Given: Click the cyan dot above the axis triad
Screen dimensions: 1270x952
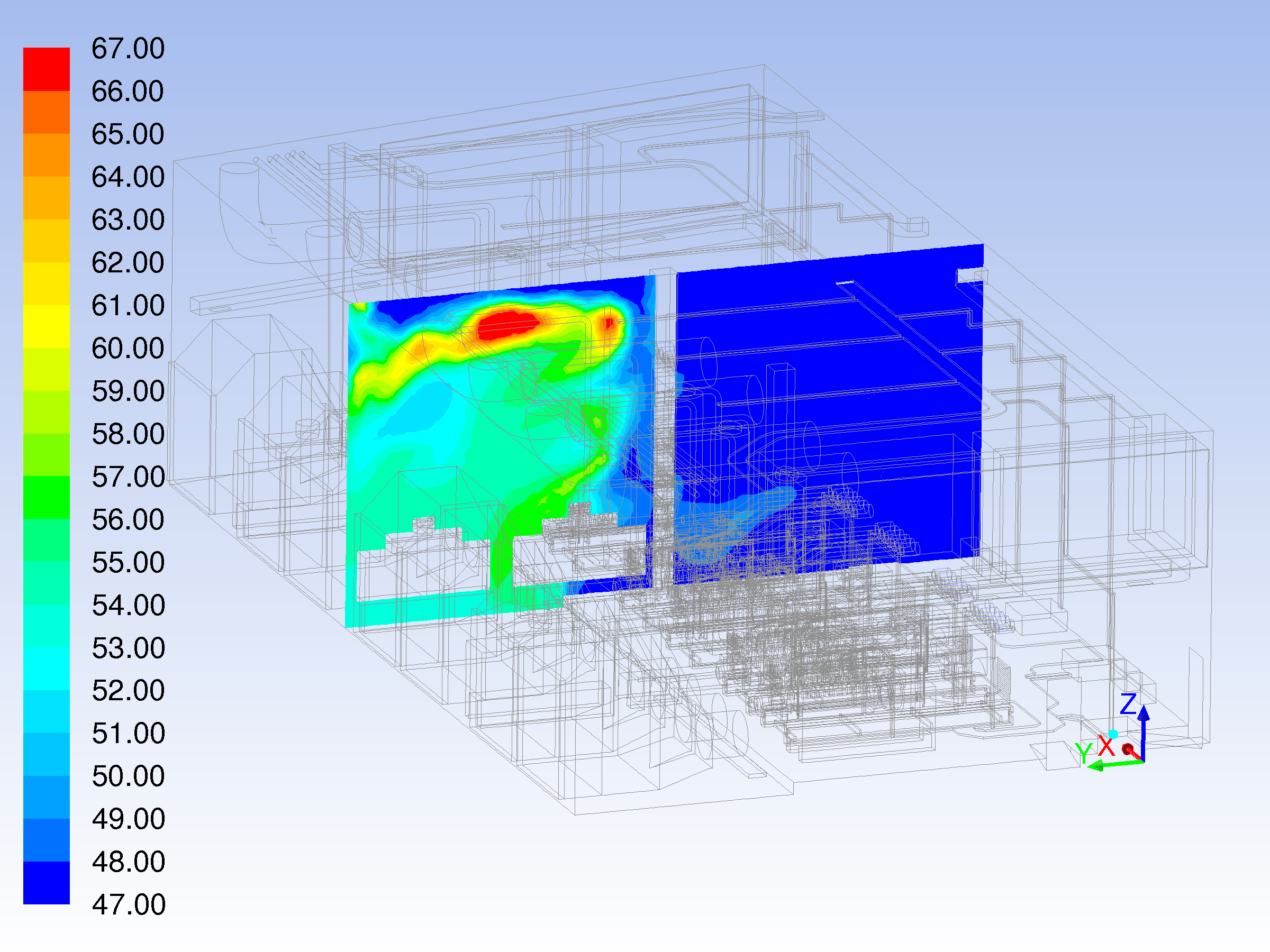Looking at the screenshot, I should click(1113, 734).
